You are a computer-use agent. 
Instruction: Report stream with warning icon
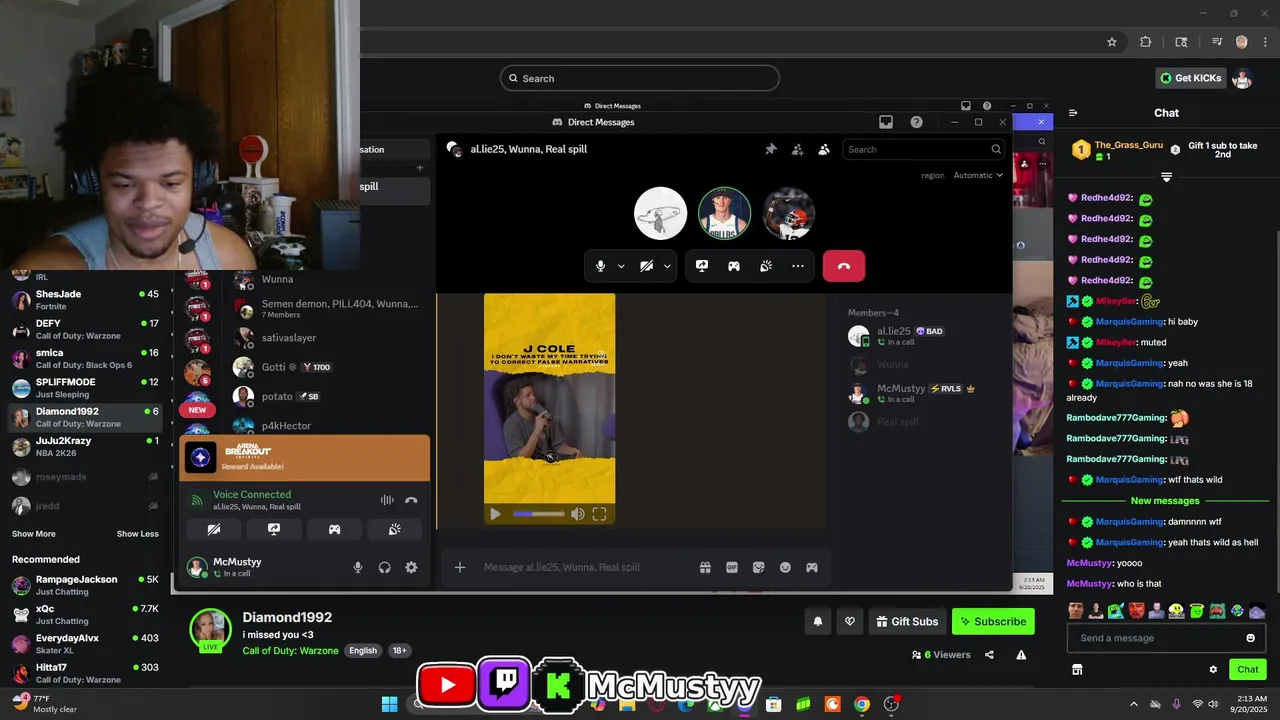coord(1021,655)
